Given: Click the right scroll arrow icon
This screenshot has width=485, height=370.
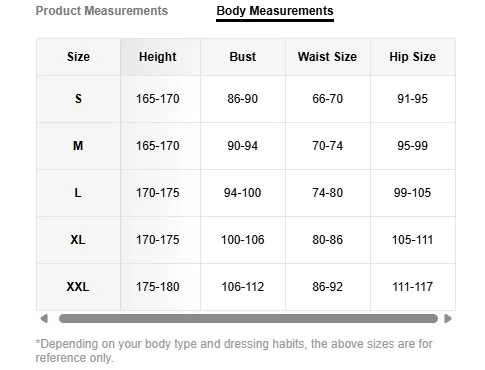Looking at the screenshot, I should 448,319.
